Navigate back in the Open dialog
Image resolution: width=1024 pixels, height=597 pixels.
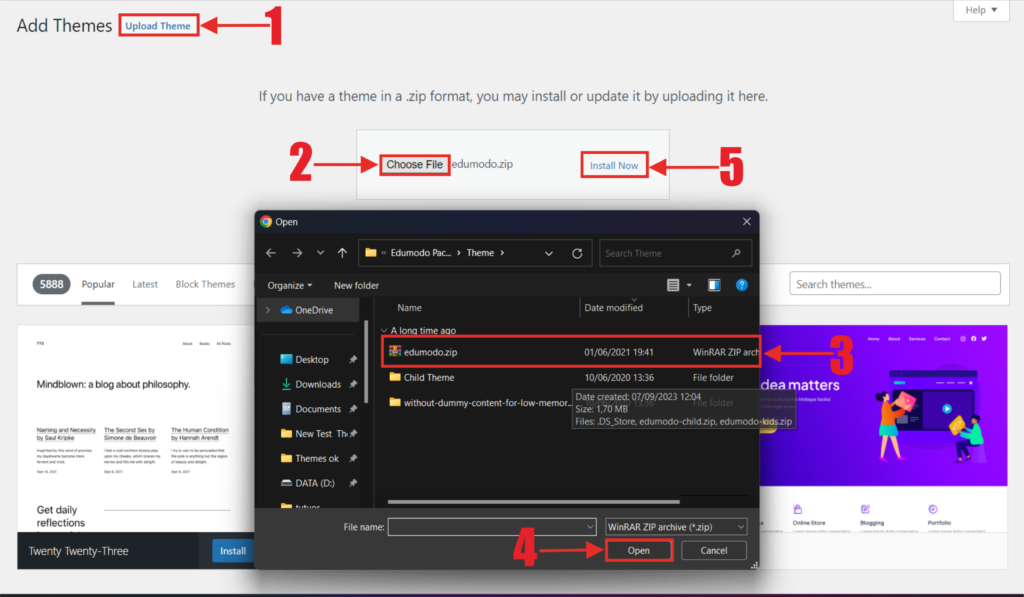click(x=271, y=253)
